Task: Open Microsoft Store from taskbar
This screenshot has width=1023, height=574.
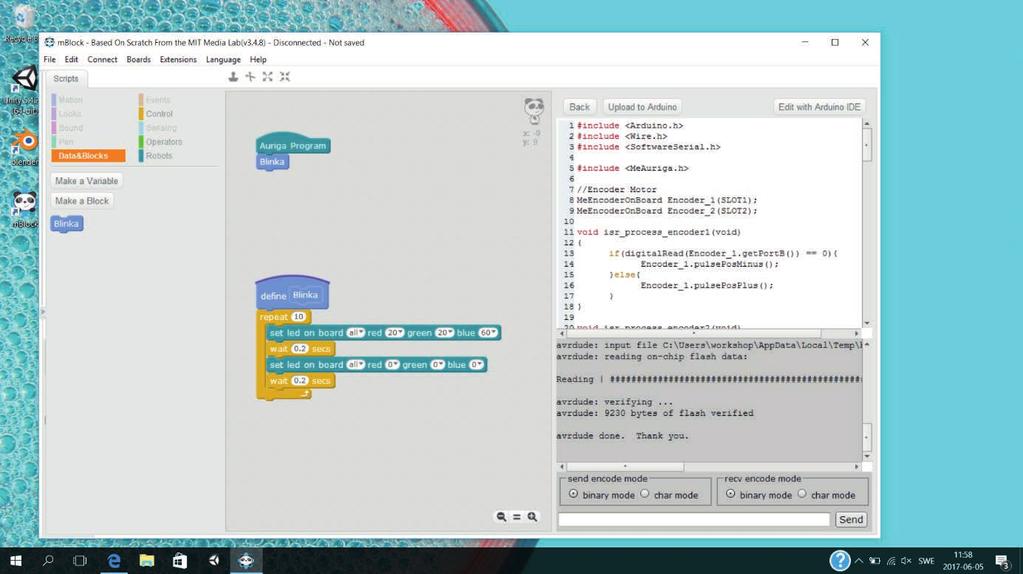Action: 179,560
